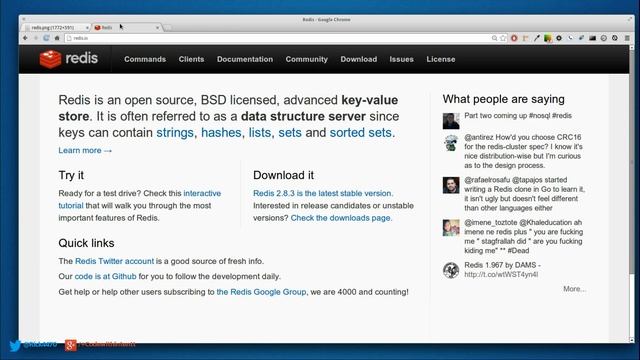This screenshot has width=640, height=360.
Task: Click avatar beside the @imene_toztote tweet
Action: tap(451, 228)
